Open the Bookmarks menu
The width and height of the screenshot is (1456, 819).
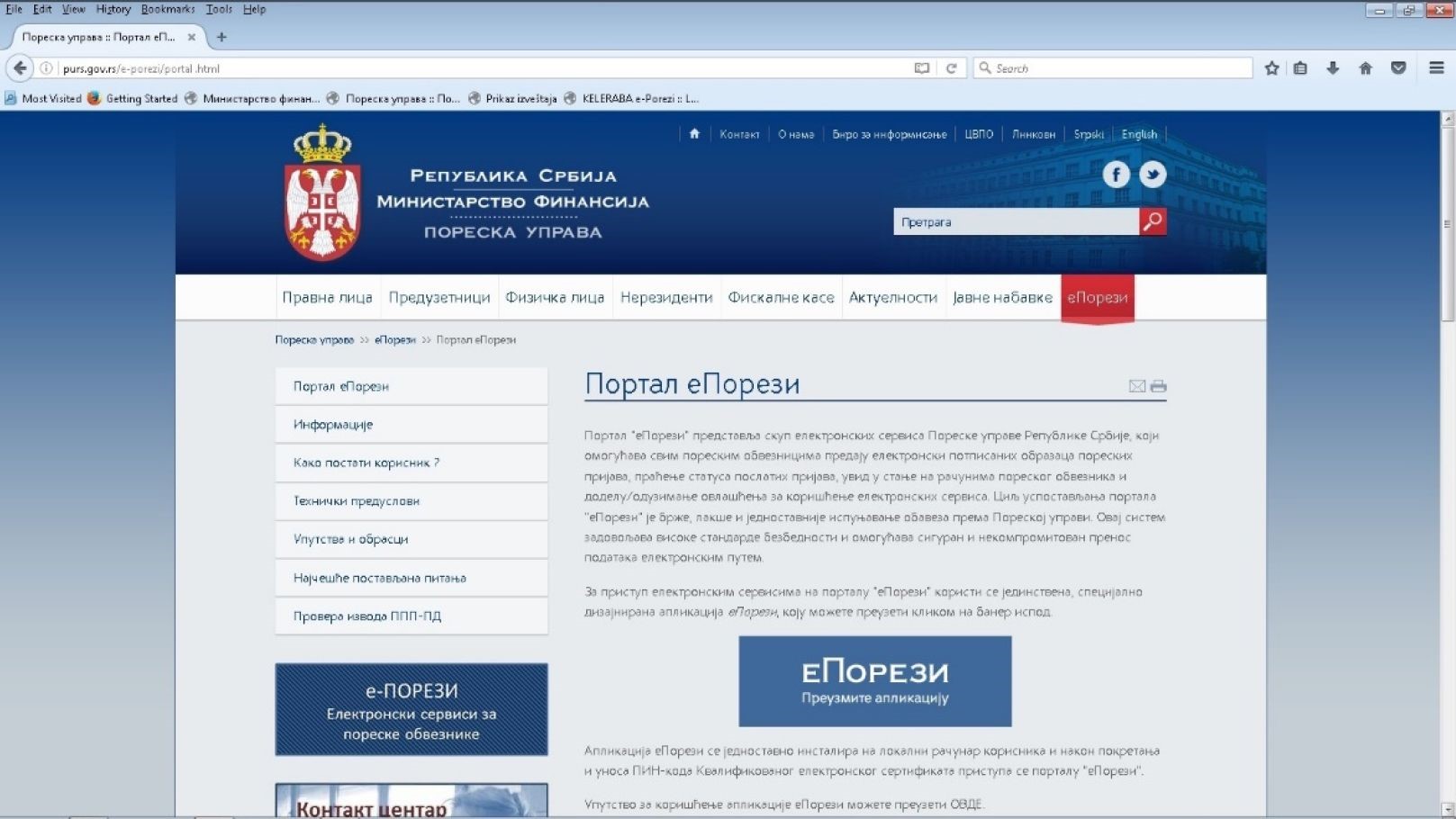click(167, 9)
